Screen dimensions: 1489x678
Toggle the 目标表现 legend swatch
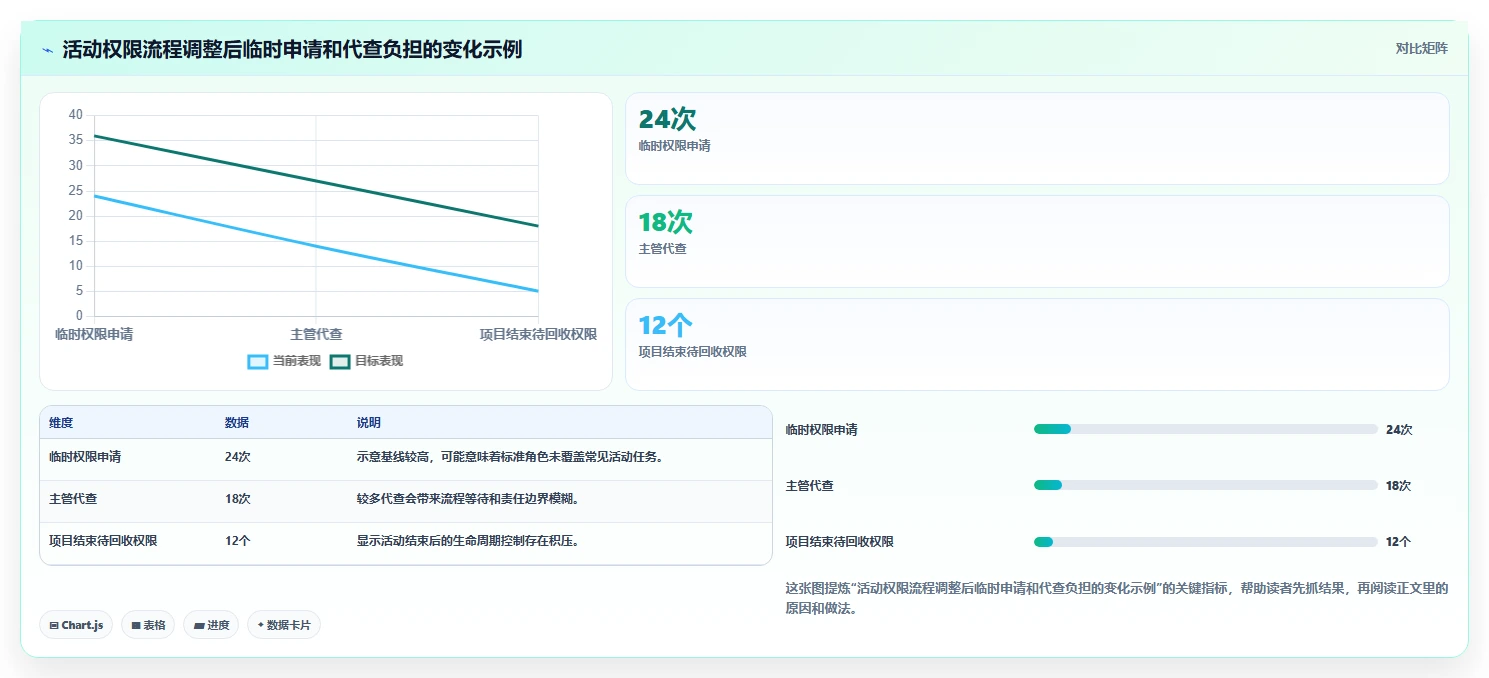pyautogui.click(x=340, y=361)
